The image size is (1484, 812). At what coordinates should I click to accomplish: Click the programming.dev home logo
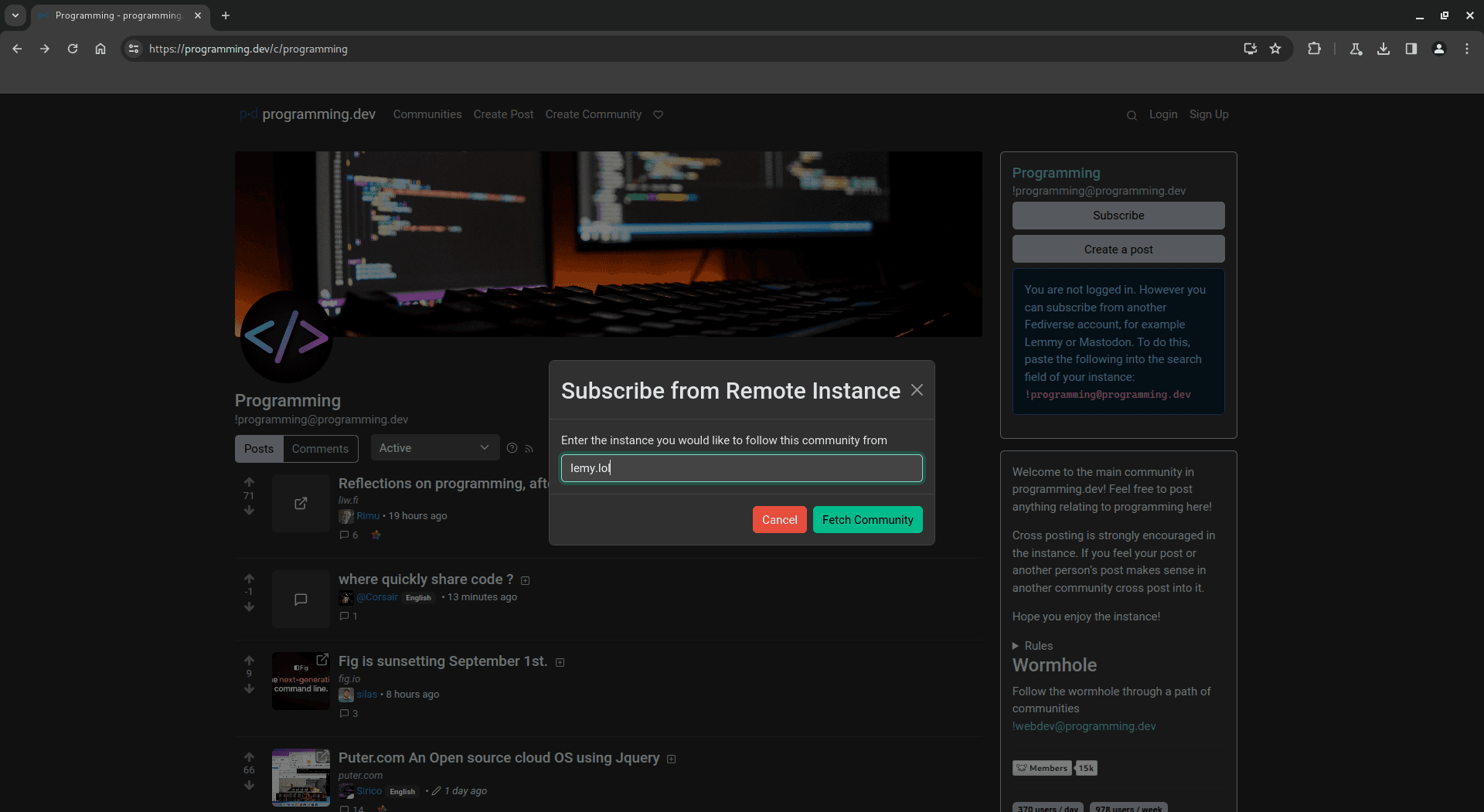pos(308,114)
